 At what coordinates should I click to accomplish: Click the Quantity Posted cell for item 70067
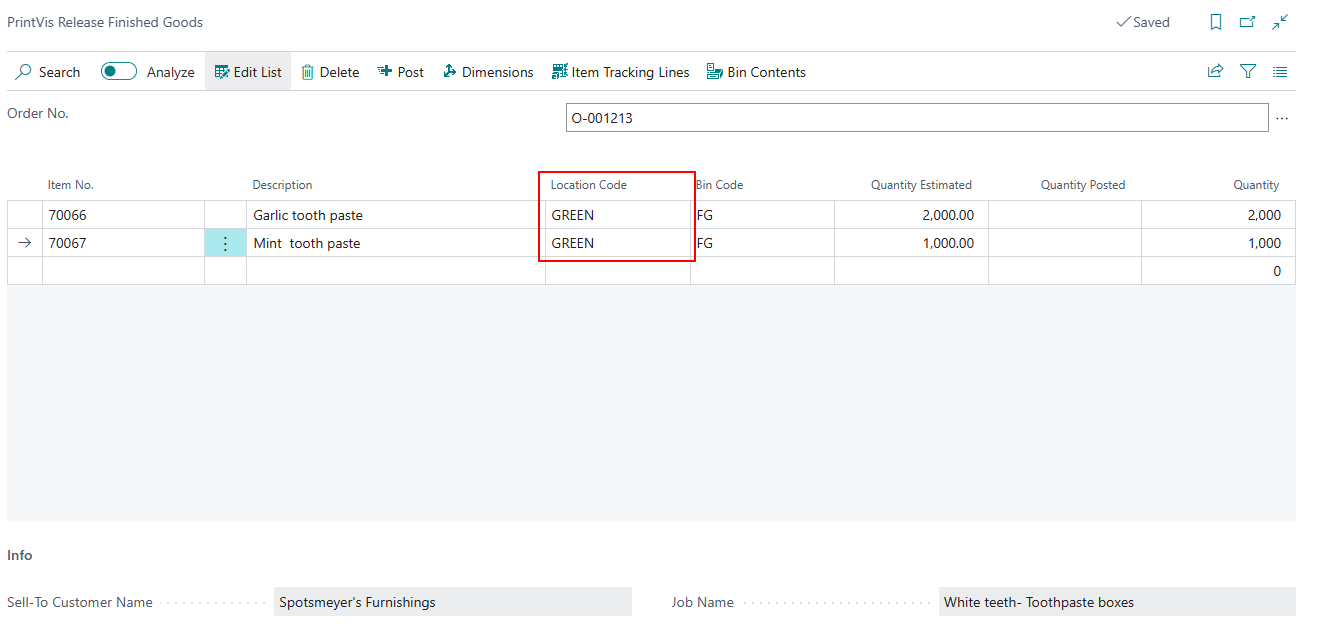tap(1065, 243)
